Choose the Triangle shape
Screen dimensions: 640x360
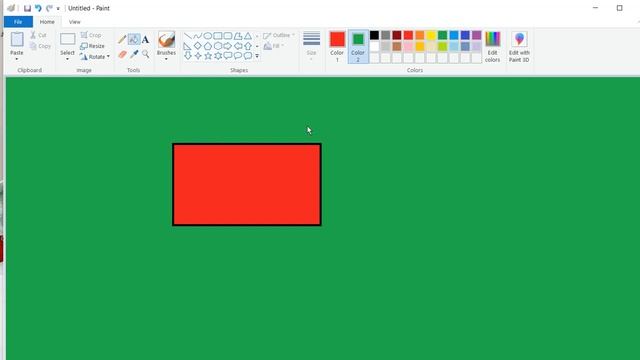coord(248,36)
